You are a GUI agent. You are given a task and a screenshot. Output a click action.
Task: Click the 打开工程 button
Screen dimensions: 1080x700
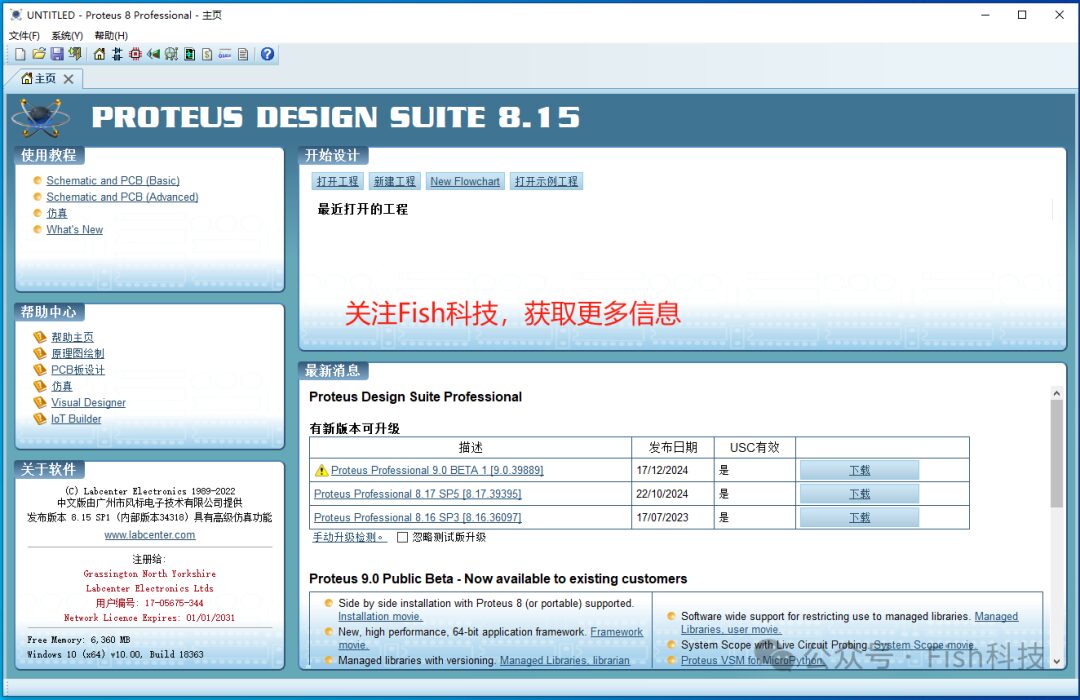pyautogui.click(x=338, y=181)
